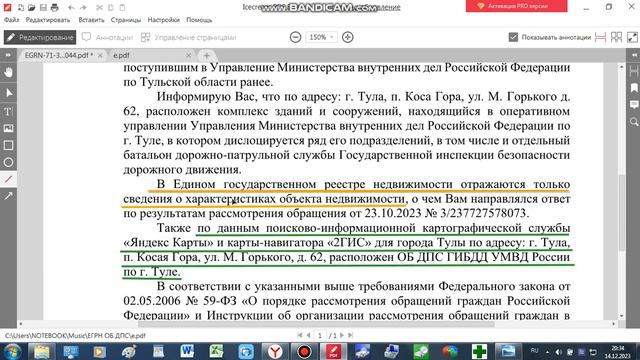Switch to fit-width view icon
The height and width of the screenshot is (360, 640).
[600, 37]
